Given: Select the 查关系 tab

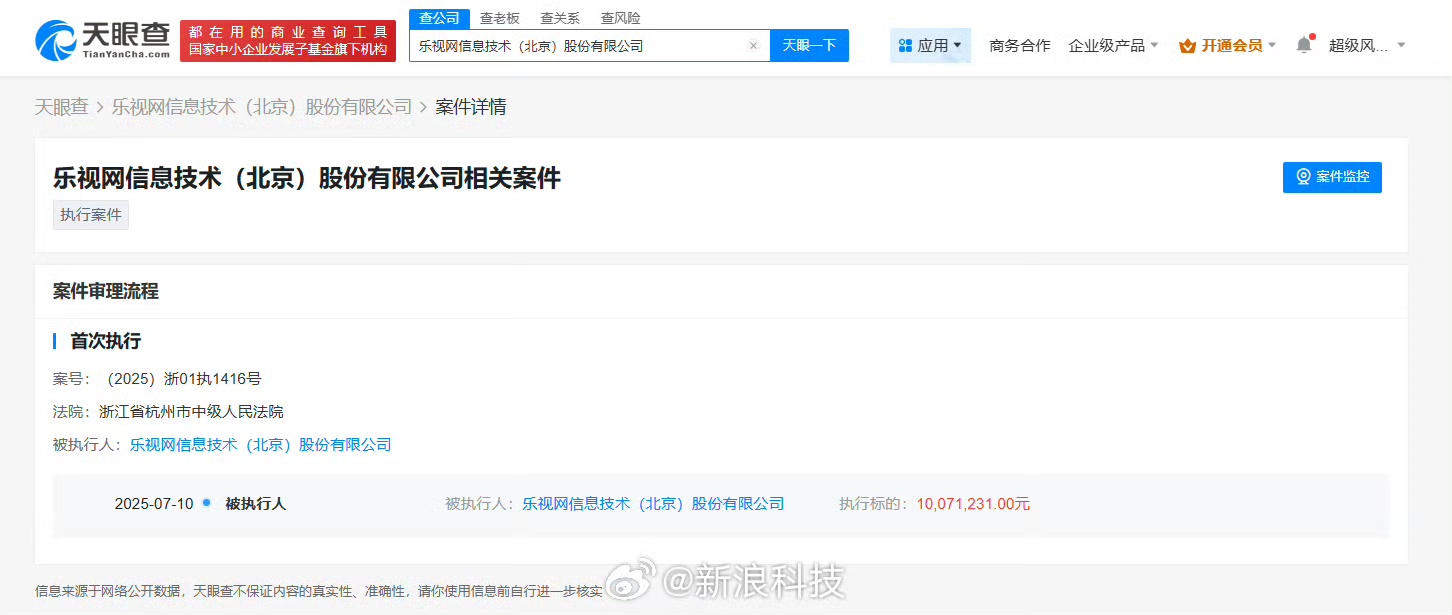Looking at the screenshot, I should (x=560, y=18).
